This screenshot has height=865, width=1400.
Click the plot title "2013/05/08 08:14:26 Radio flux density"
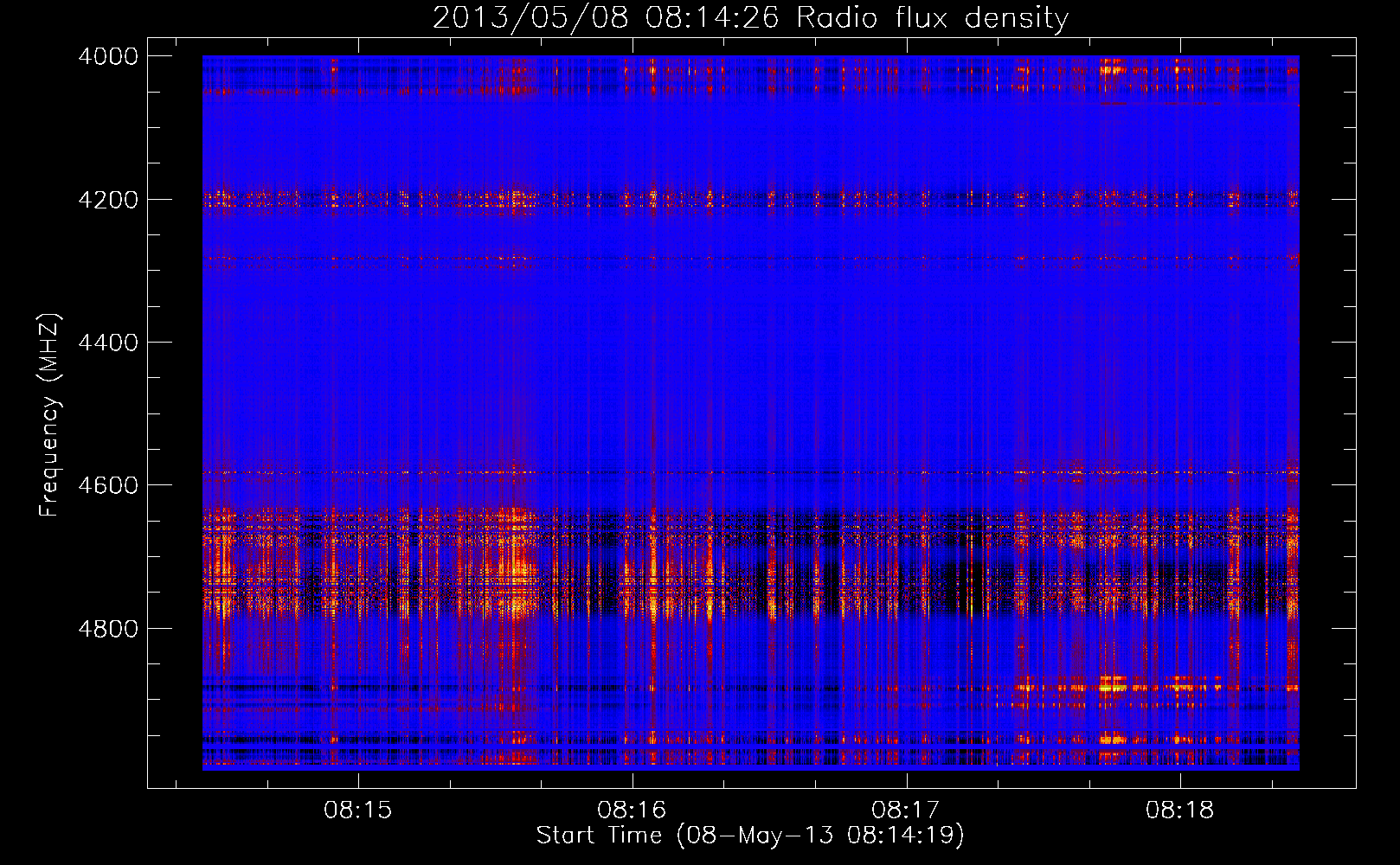click(x=750, y=17)
